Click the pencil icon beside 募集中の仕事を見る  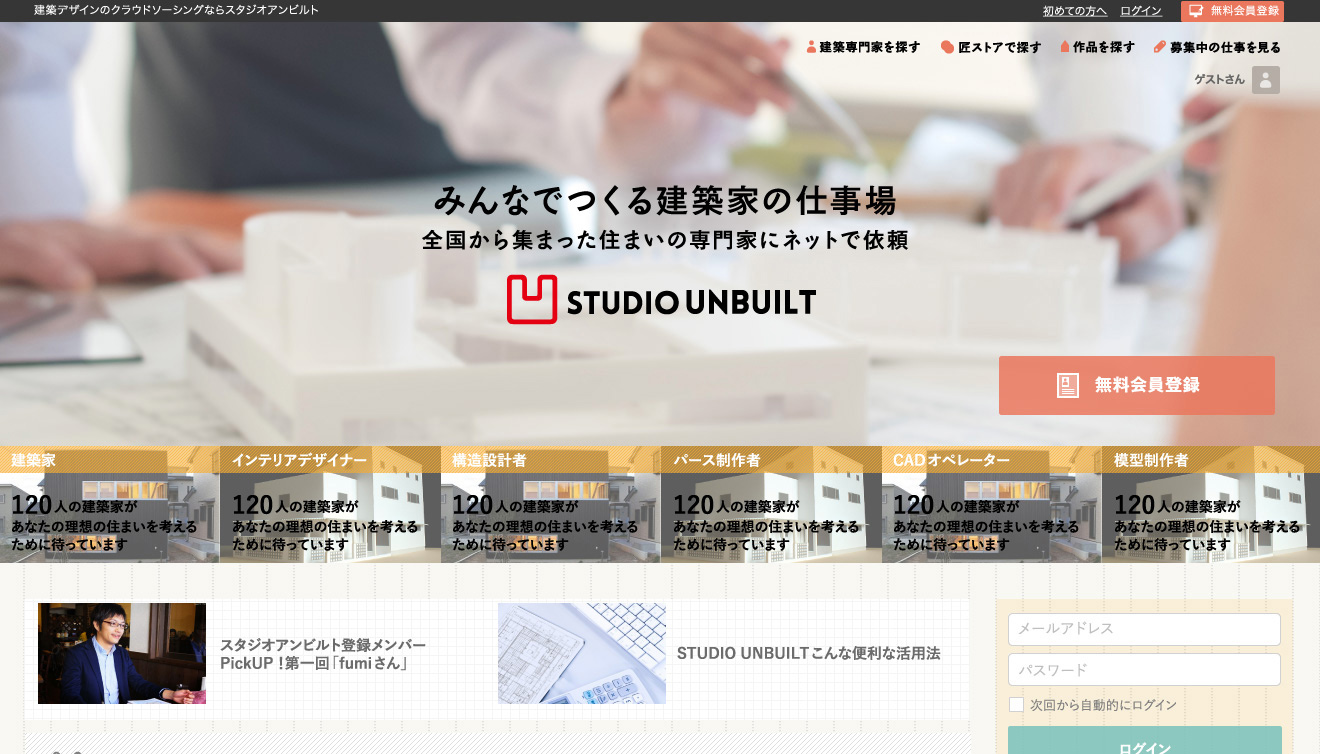(x=1160, y=47)
